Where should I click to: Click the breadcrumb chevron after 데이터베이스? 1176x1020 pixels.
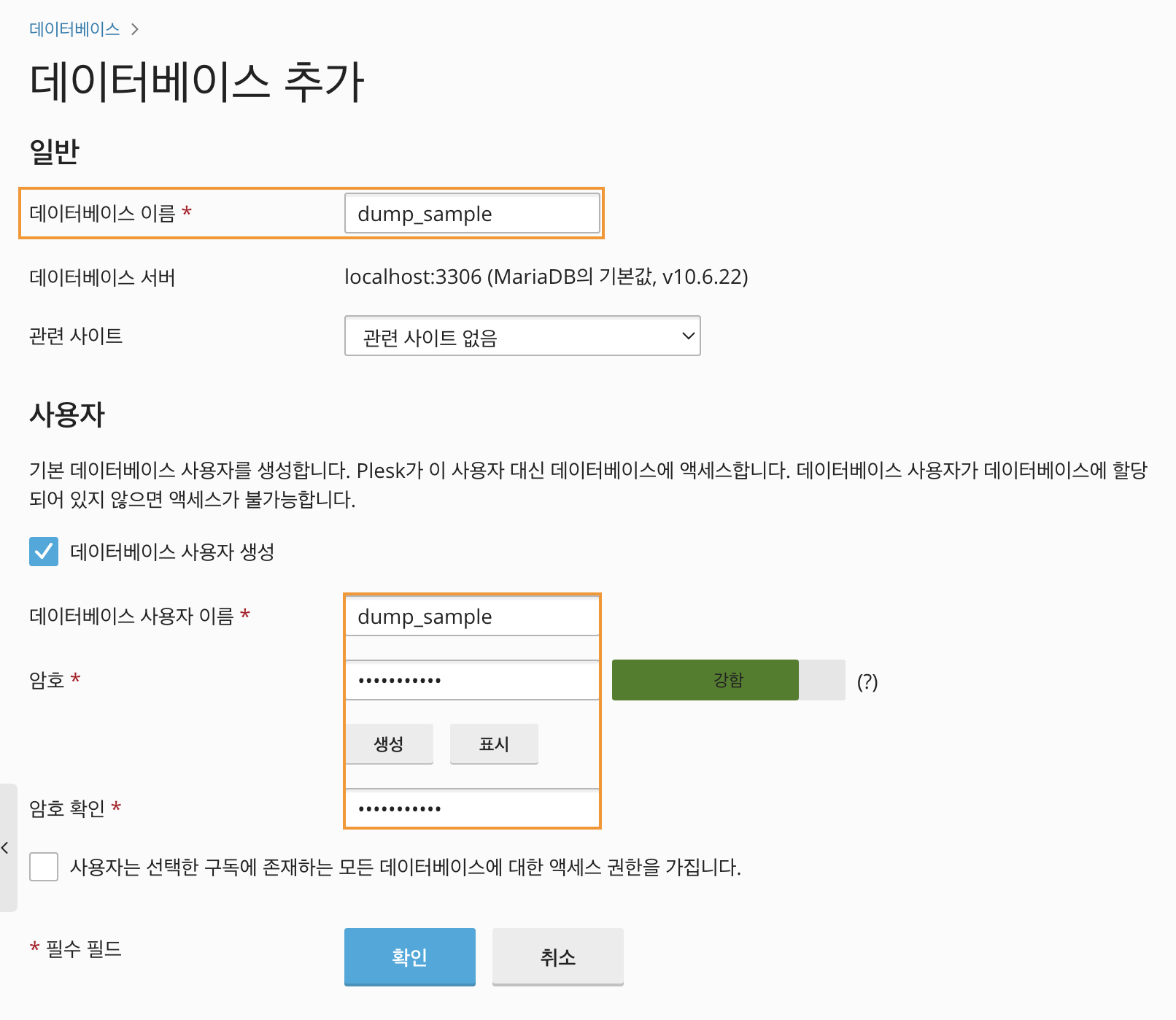[134, 29]
